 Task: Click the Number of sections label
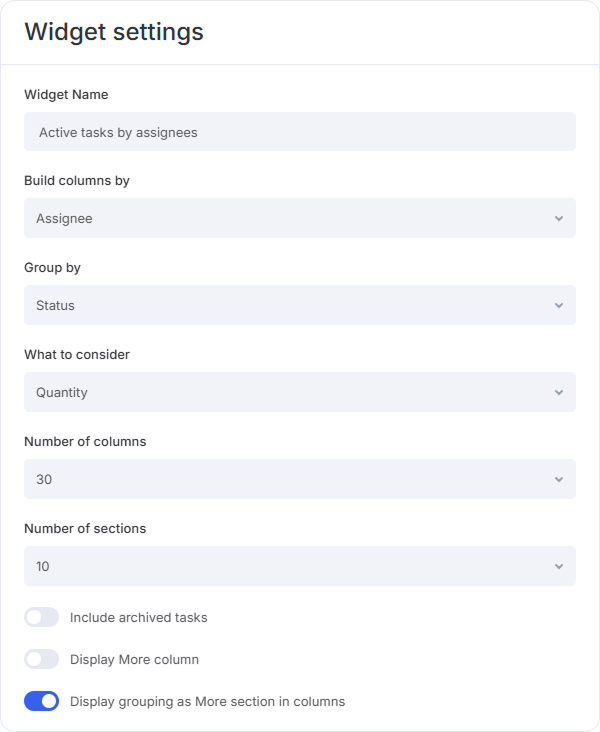coord(85,528)
